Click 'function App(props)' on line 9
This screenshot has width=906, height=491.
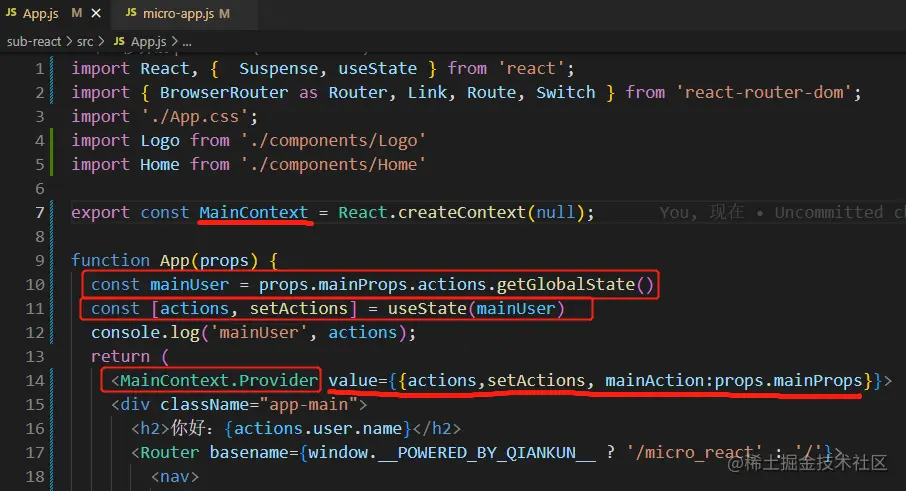(x=164, y=261)
